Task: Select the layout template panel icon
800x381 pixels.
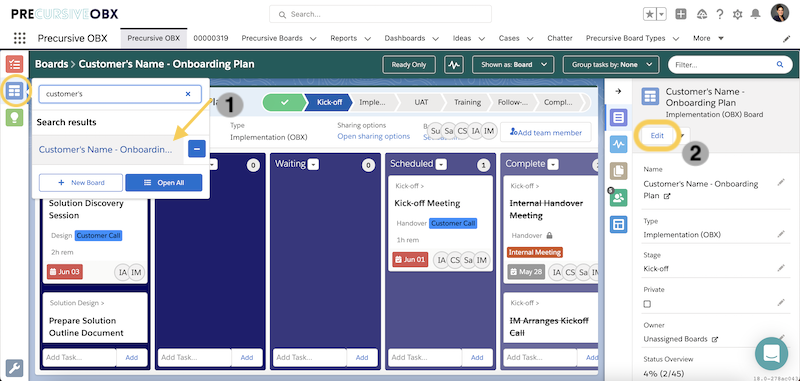Action: coord(618,224)
